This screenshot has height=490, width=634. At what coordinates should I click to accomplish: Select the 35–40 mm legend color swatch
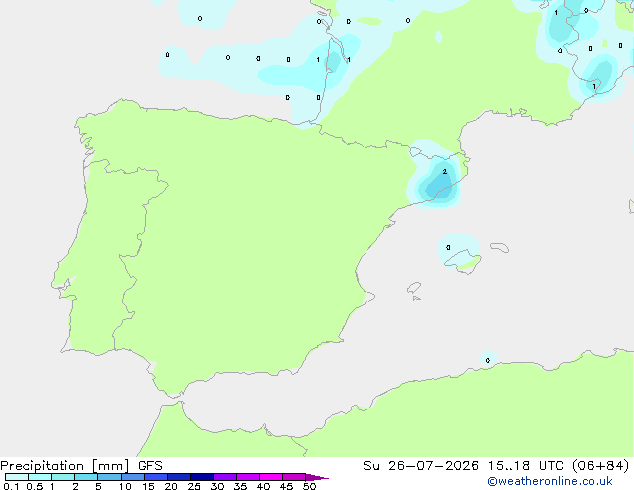pyautogui.click(x=248, y=477)
